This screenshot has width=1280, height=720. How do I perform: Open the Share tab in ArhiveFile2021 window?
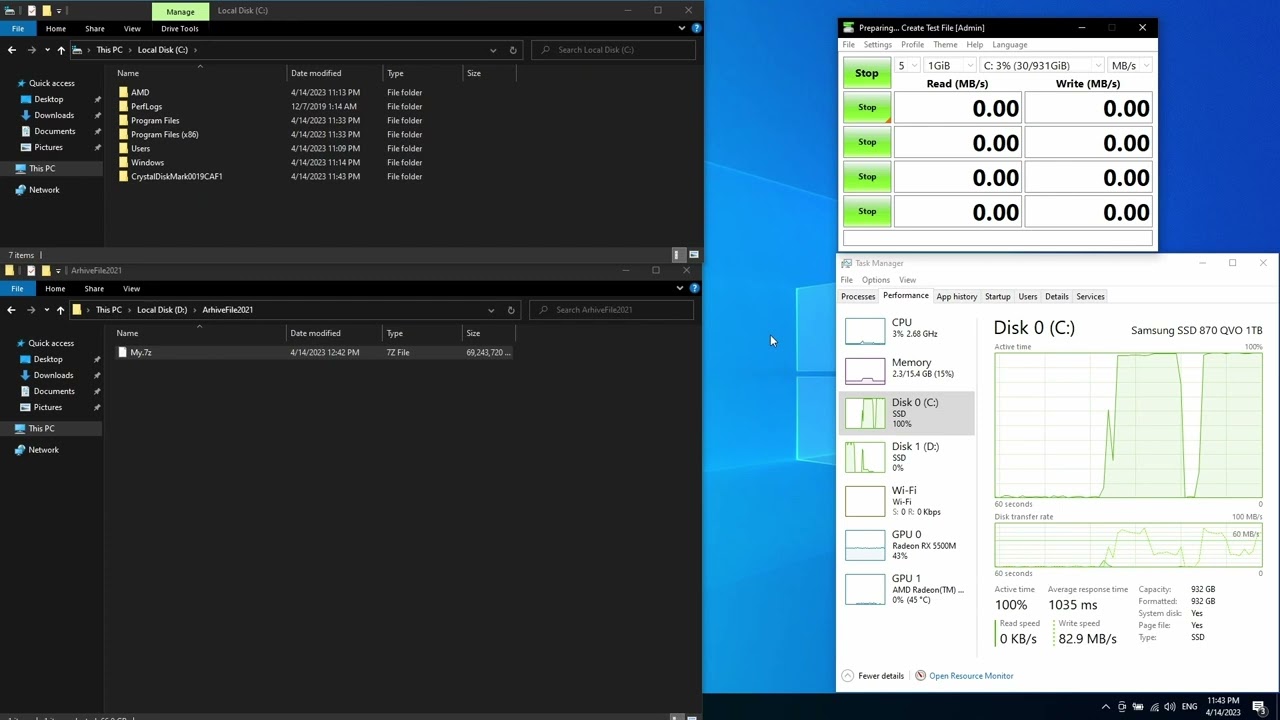click(x=94, y=289)
